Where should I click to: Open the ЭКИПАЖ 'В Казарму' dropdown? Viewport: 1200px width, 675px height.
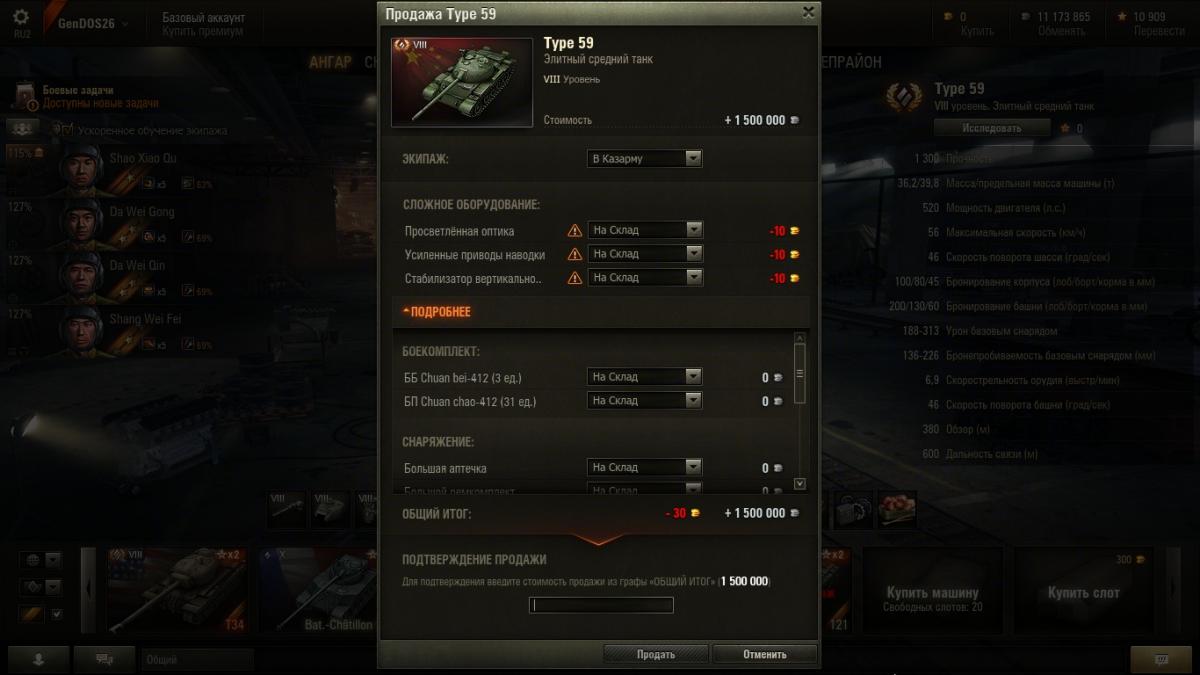coord(644,159)
